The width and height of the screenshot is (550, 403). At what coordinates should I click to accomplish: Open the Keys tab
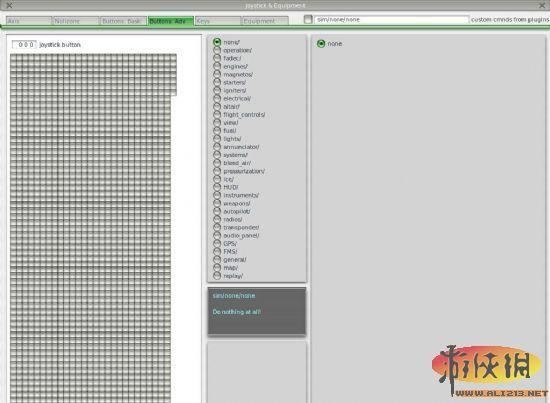coord(218,21)
